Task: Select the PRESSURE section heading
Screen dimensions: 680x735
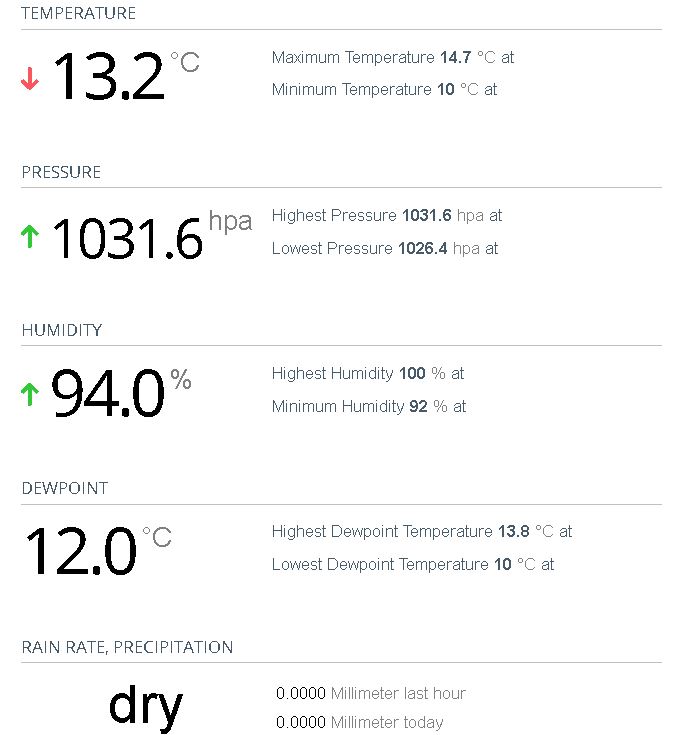Action: pyautogui.click(x=61, y=172)
